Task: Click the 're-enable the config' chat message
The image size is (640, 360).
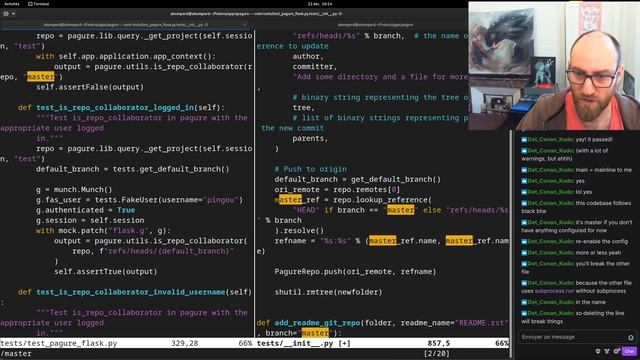Action: click(x=602, y=241)
